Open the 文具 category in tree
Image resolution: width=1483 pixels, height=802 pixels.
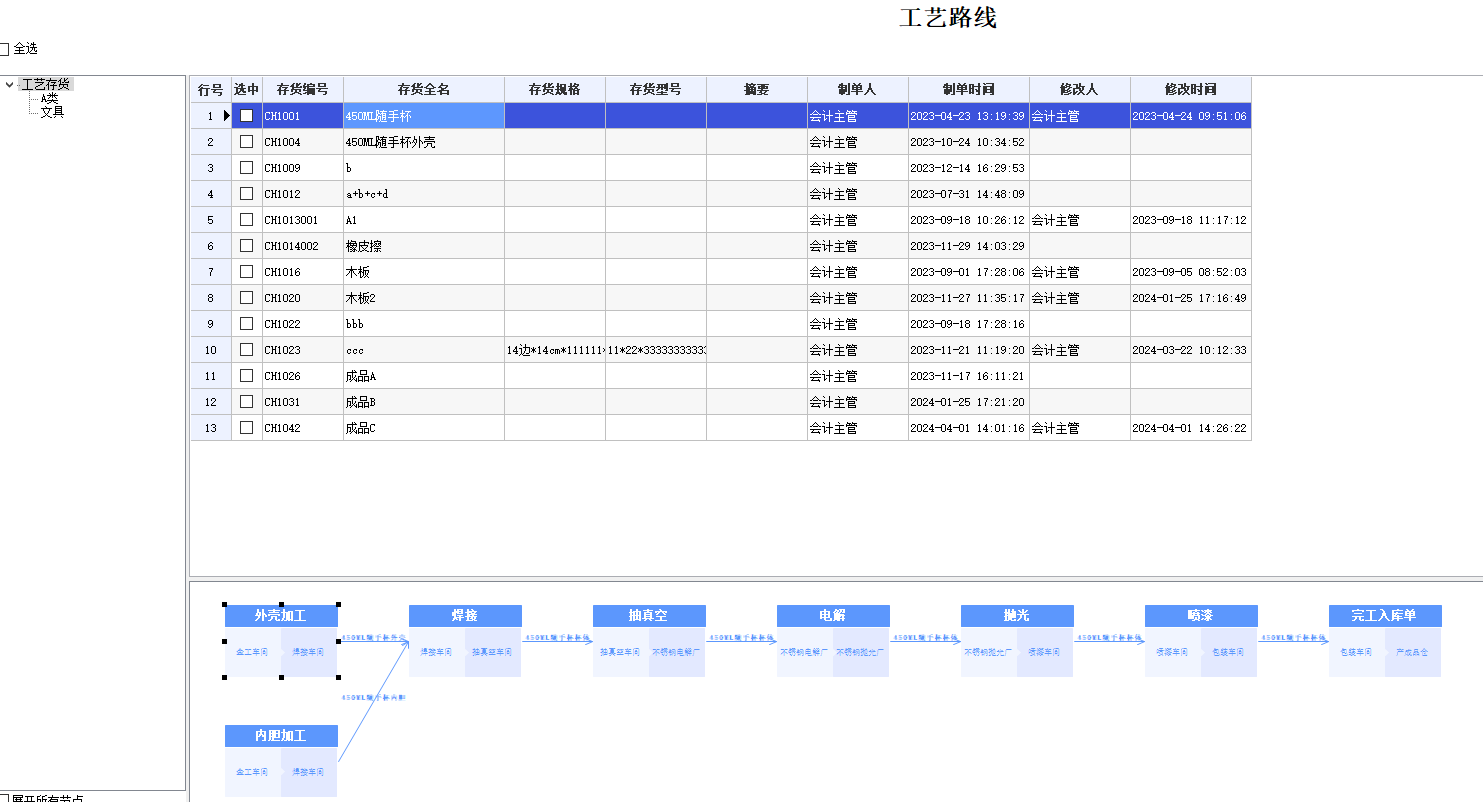coord(52,112)
